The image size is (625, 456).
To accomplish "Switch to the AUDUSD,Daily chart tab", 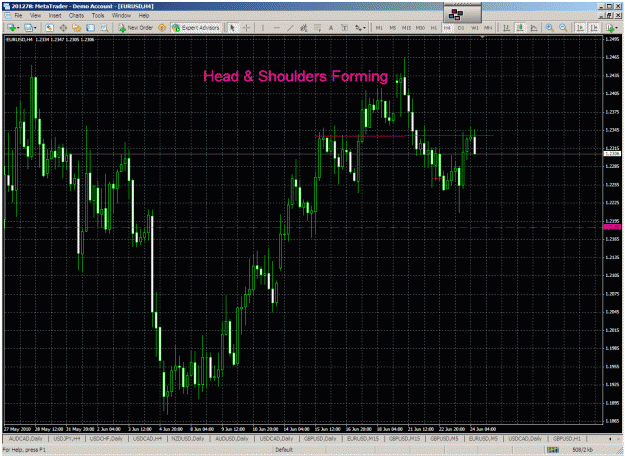I will [x=232, y=438].
